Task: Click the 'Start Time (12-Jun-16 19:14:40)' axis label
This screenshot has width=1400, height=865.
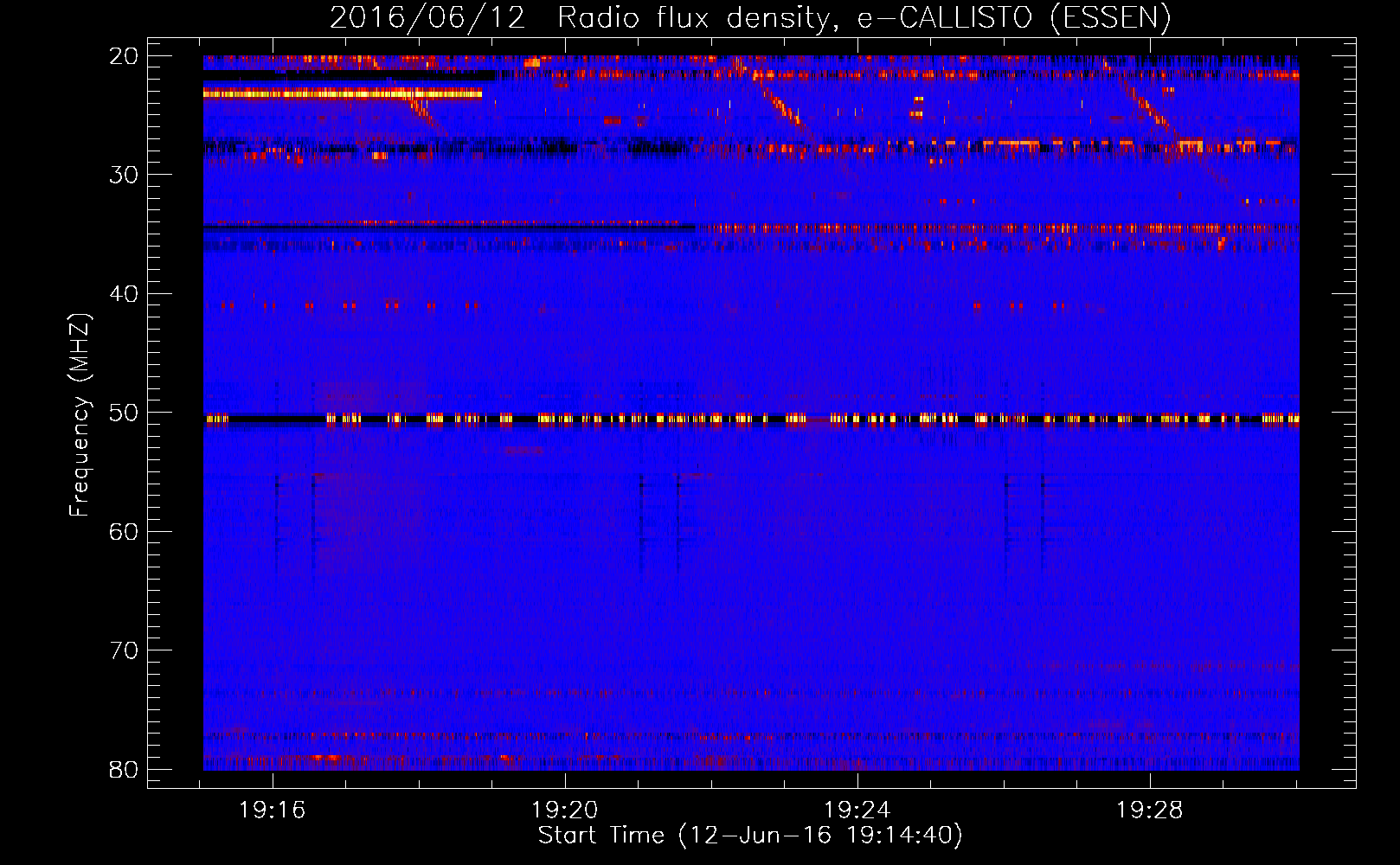Action: [x=750, y=836]
